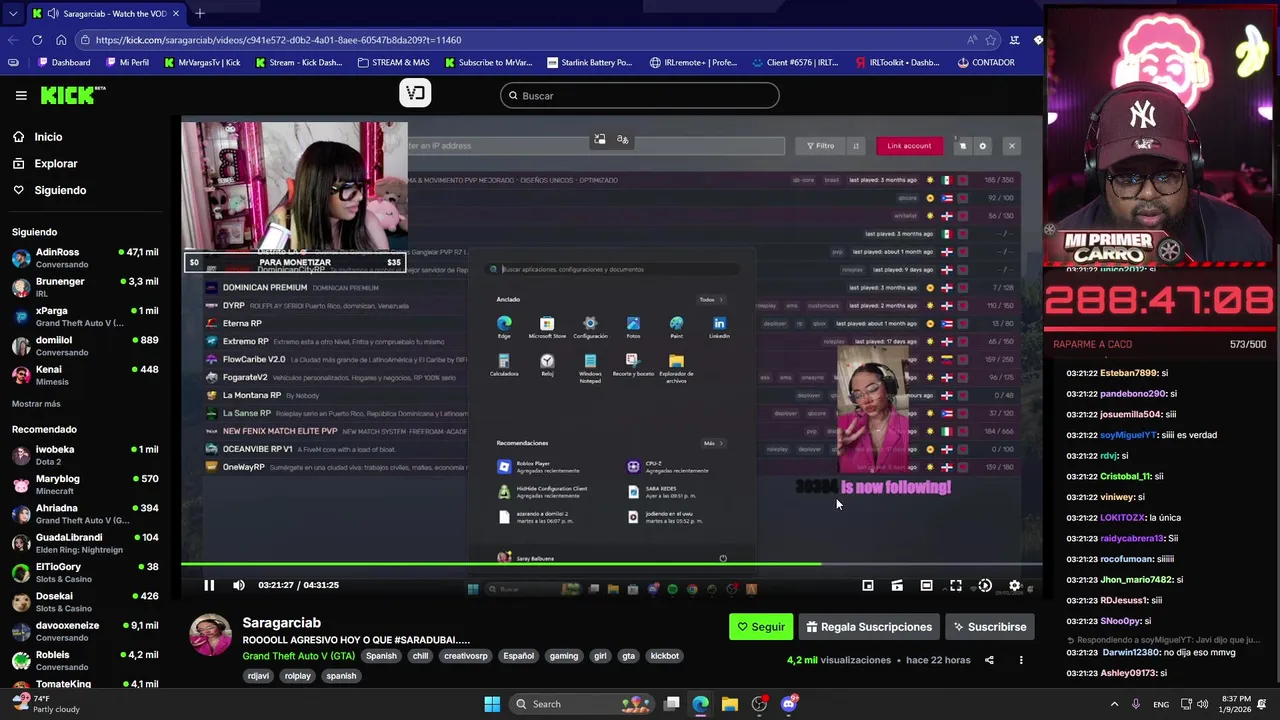This screenshot has width=1280, height=720.
Task: Open video player settings gear
Action: click(x=1014, y=585)
